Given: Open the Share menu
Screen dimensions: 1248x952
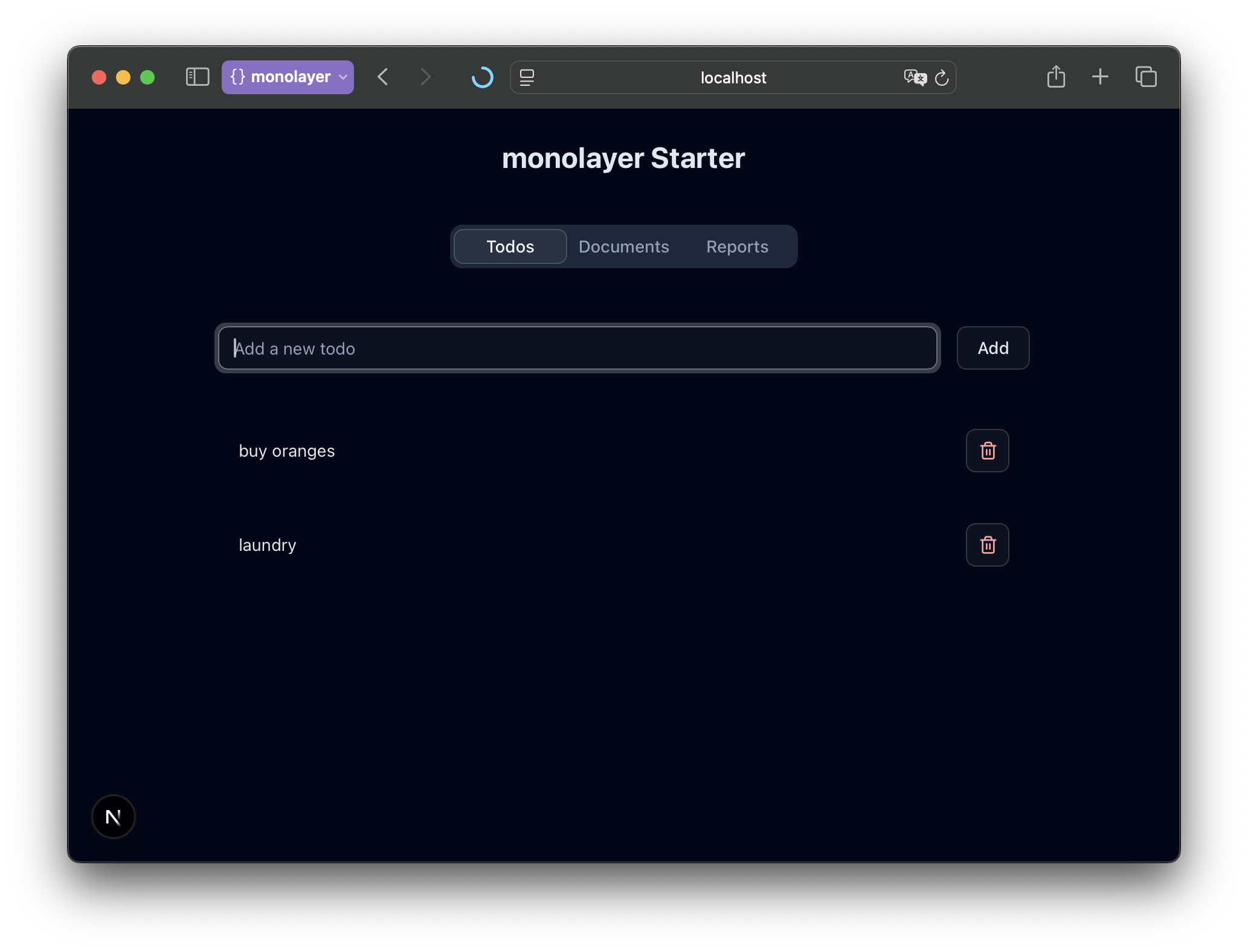Looking at the screenshot, I should tap(1055, 77).
